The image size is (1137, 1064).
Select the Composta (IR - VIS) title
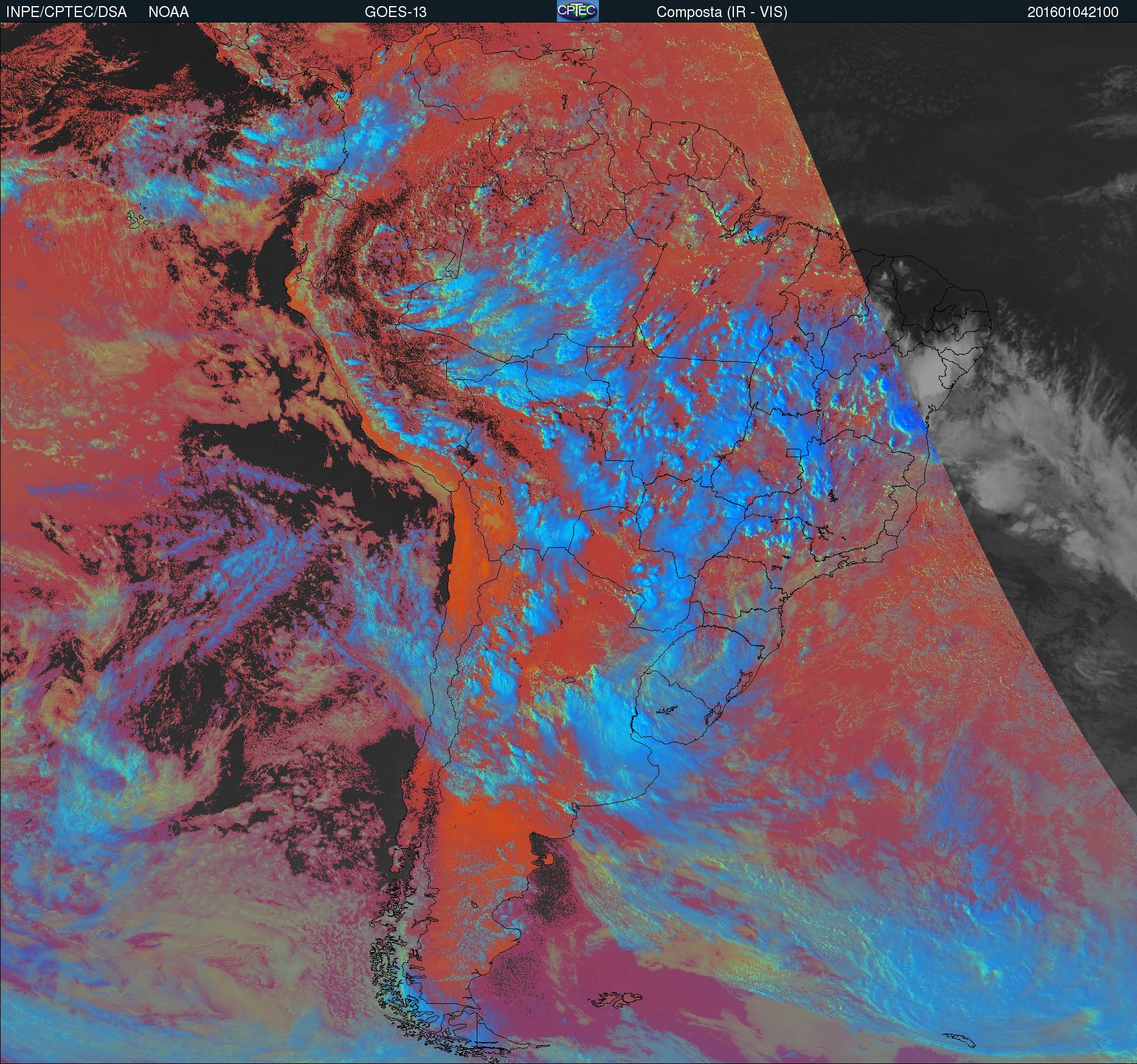click(722, 12)
